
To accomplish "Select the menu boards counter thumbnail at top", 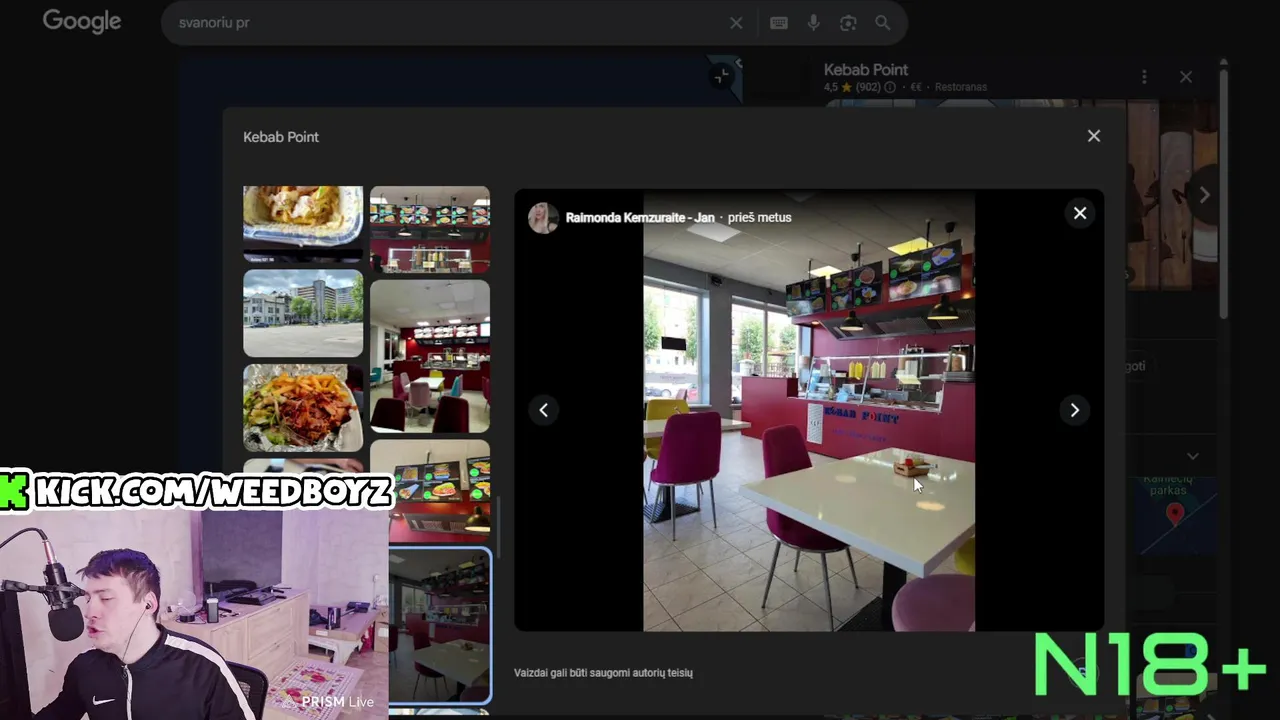I will tap(430, 229).
